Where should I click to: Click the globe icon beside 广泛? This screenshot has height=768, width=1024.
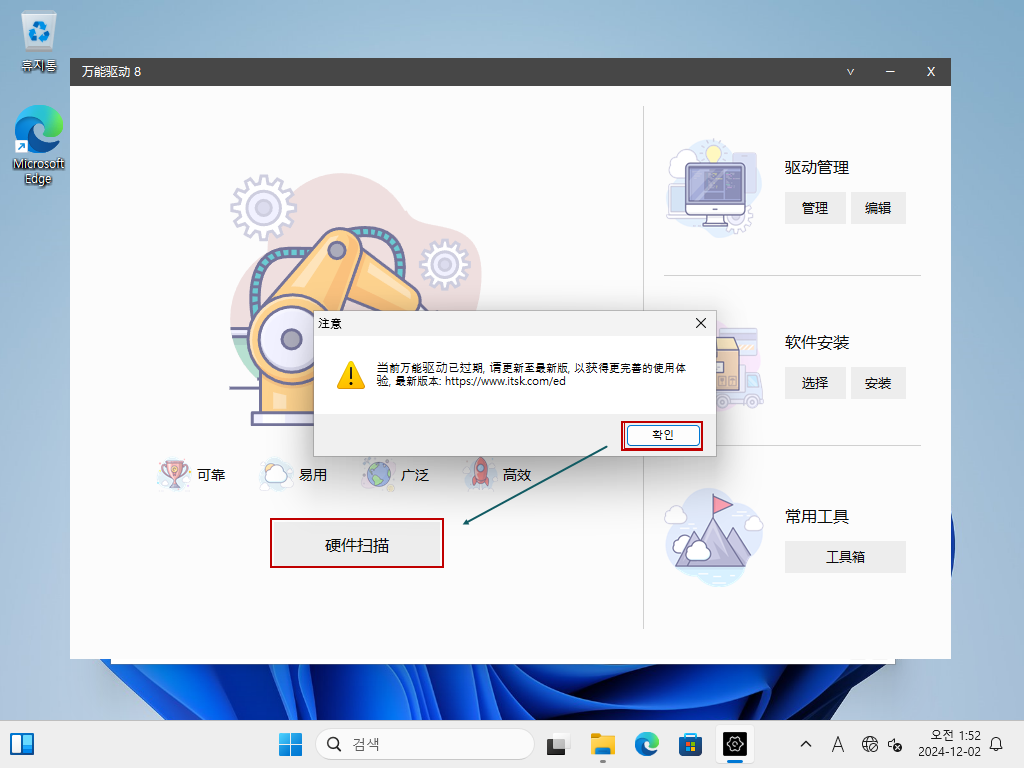(377, 474)
